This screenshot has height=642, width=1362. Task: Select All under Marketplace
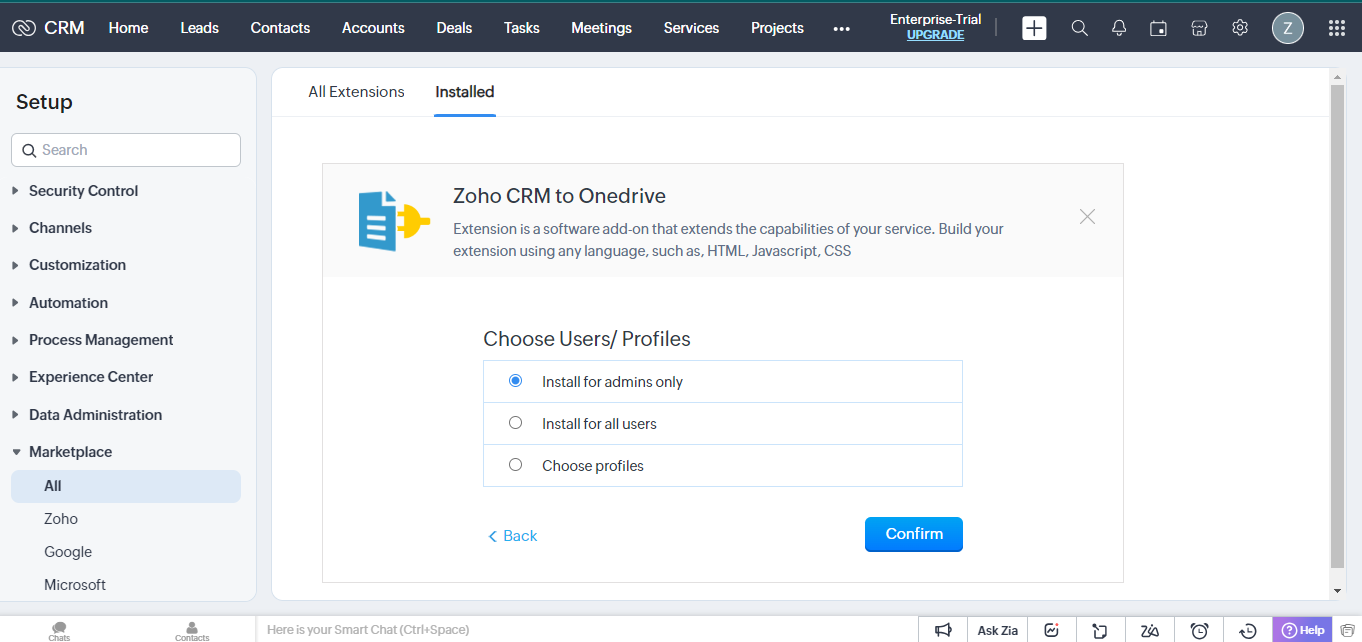point(126,486)
